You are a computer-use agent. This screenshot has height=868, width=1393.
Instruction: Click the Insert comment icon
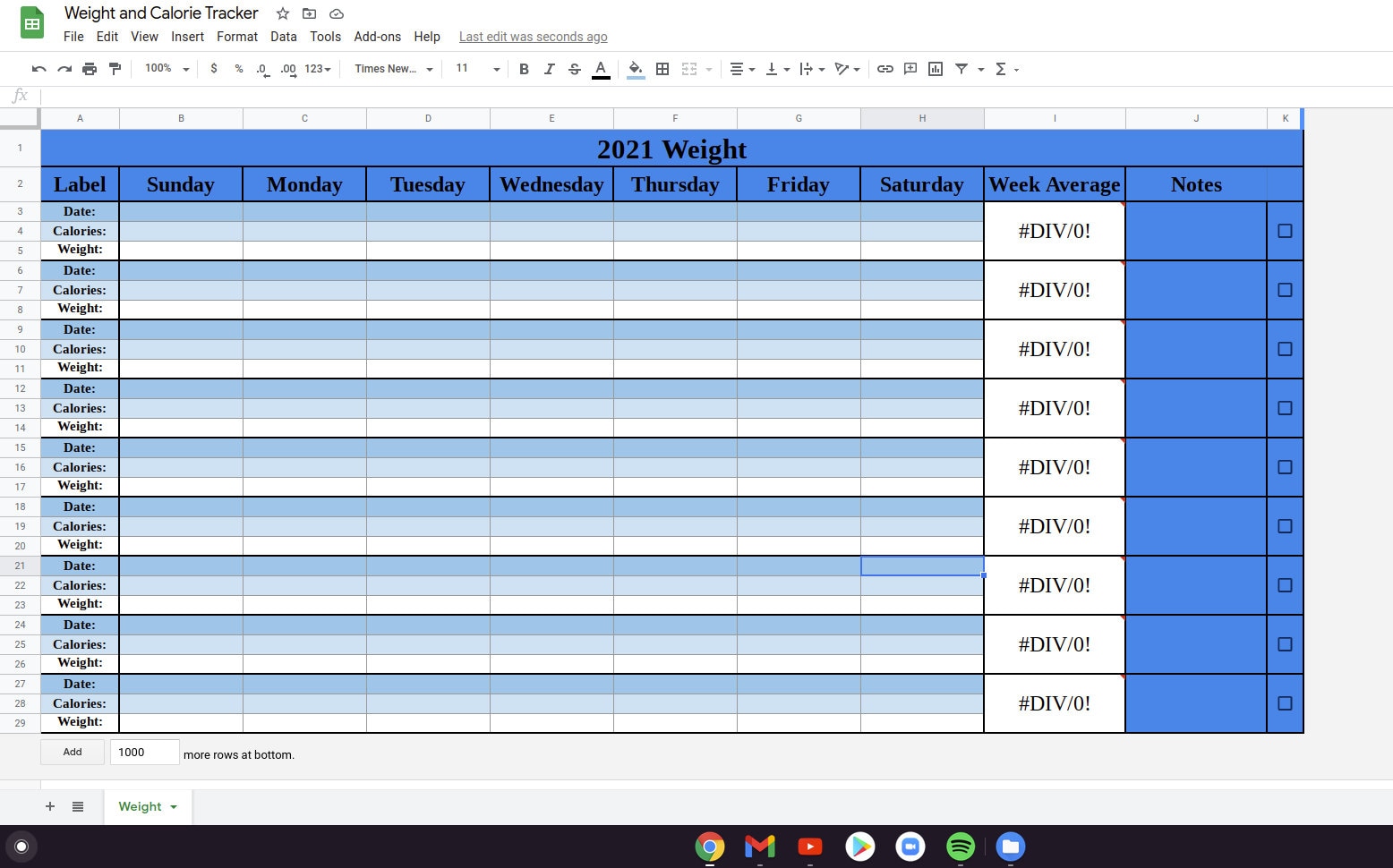pyautogui.click(x=910, y=69)
